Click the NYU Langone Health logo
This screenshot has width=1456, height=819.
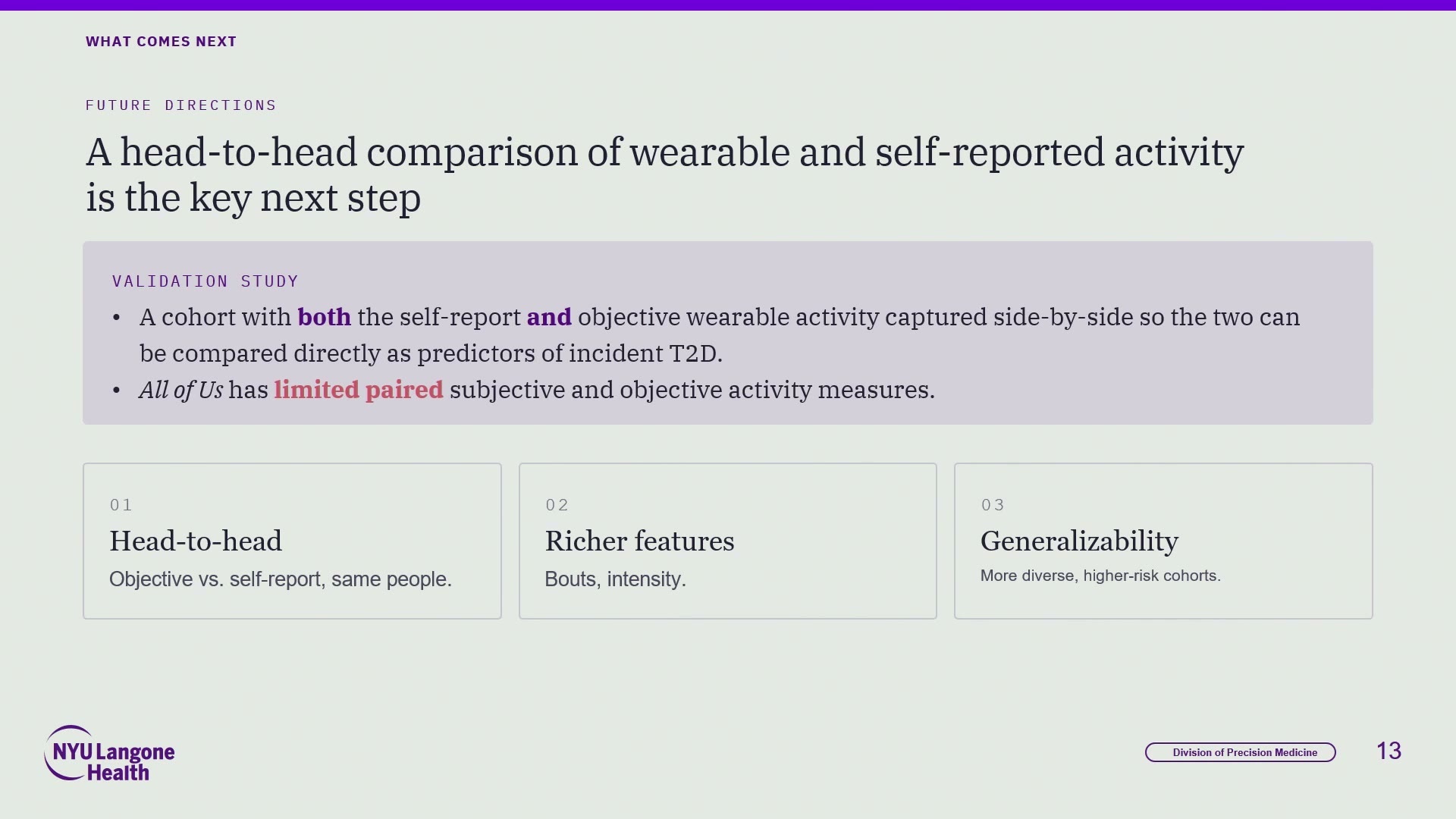(109, 753)
